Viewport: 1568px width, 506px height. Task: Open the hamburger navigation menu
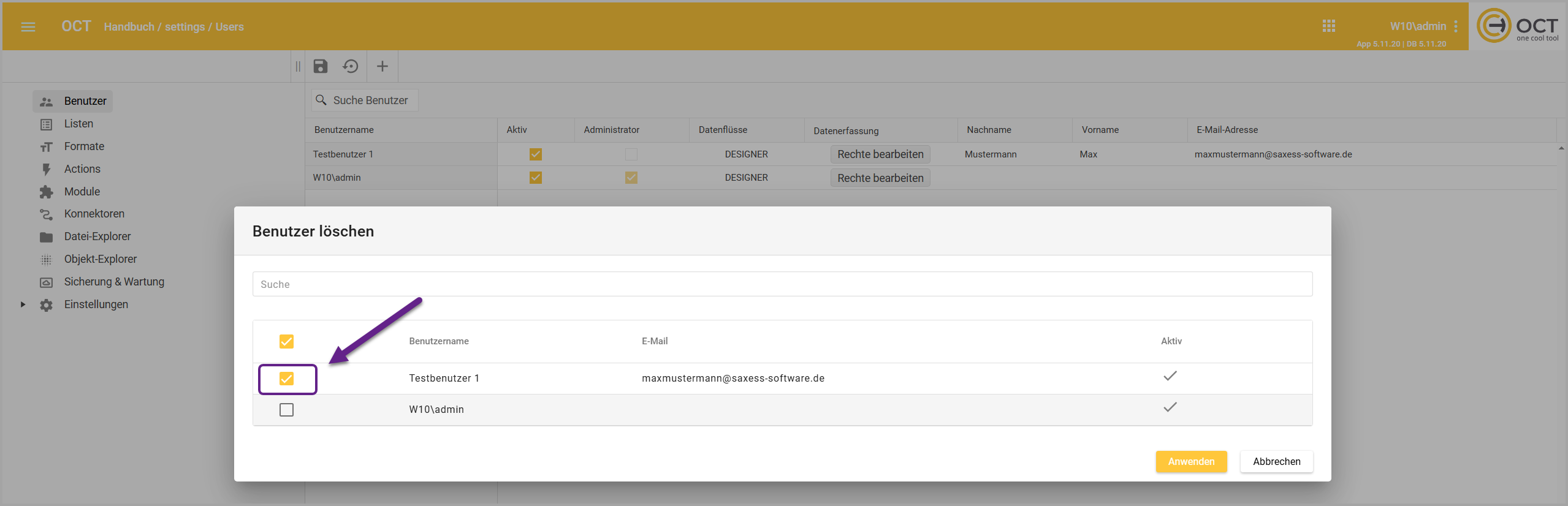(x=28, y=26)
